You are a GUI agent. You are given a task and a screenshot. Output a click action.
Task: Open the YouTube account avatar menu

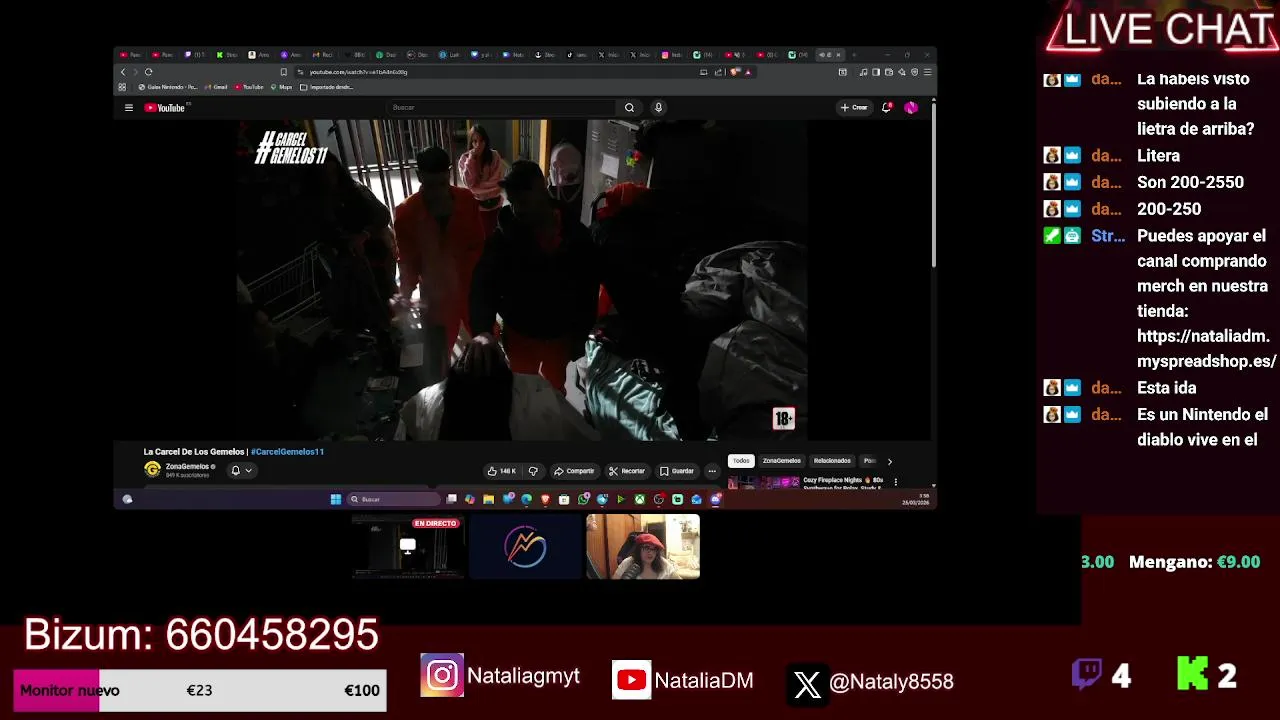pyautogui.click(x=910, y=107)
